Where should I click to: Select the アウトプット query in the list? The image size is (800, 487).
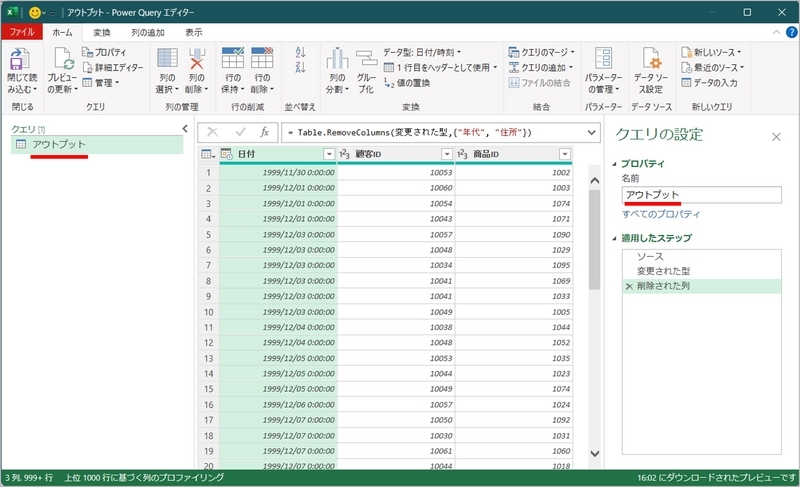coord(97,144)
